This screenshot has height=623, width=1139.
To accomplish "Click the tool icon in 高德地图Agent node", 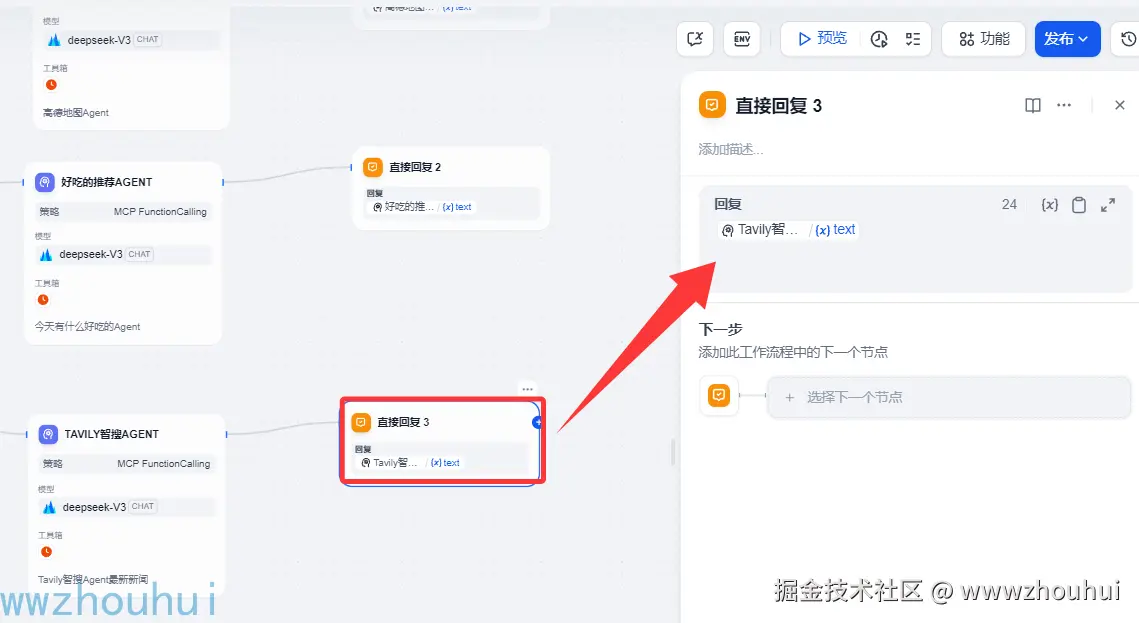I will click(51, 85).
